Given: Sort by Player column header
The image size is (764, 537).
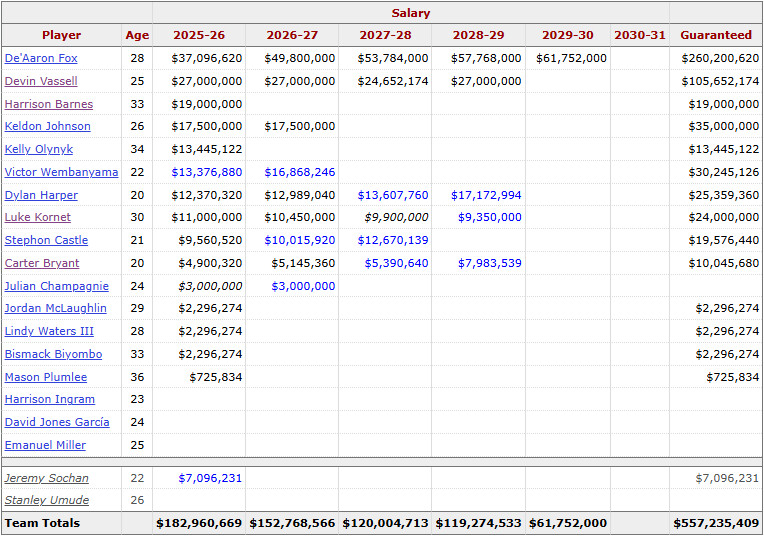Looking at the screenshot, I should (61, 35).
